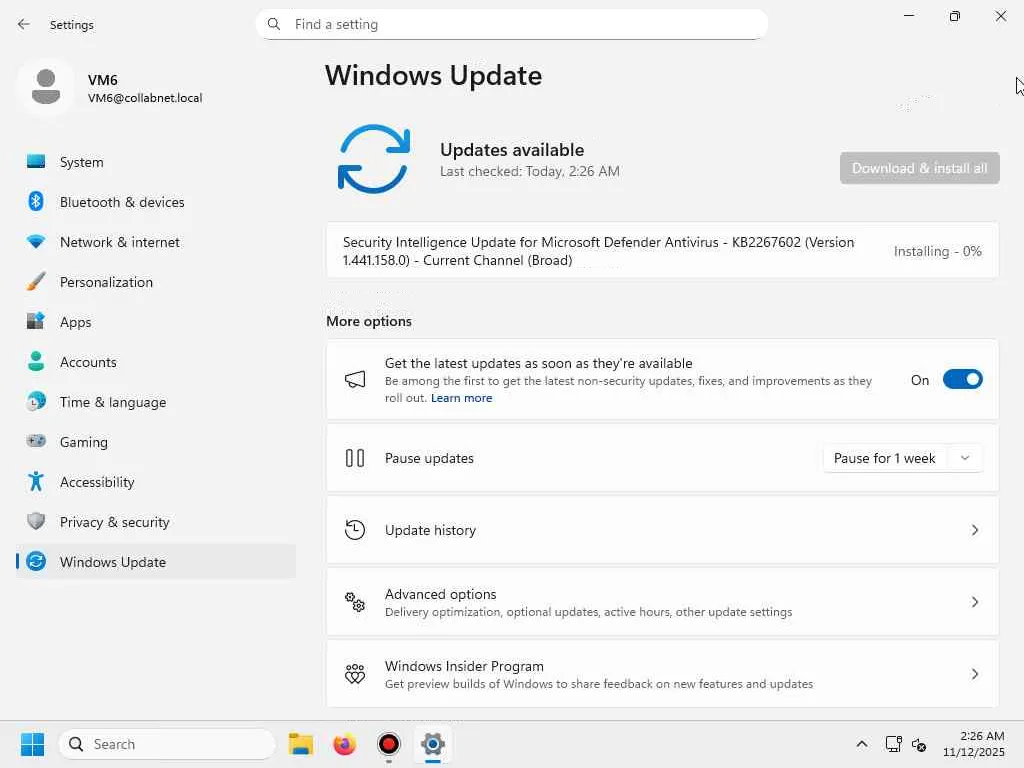
Task: Click Download & install all button
Action: [920, 168]
